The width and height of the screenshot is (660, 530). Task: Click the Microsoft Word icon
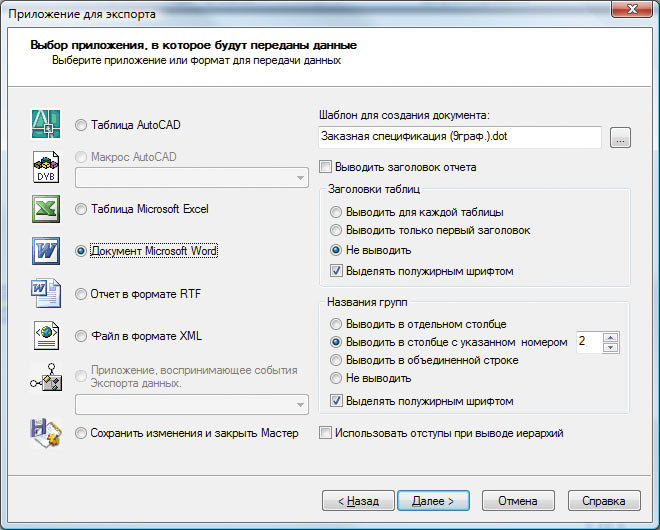(47, 251)
